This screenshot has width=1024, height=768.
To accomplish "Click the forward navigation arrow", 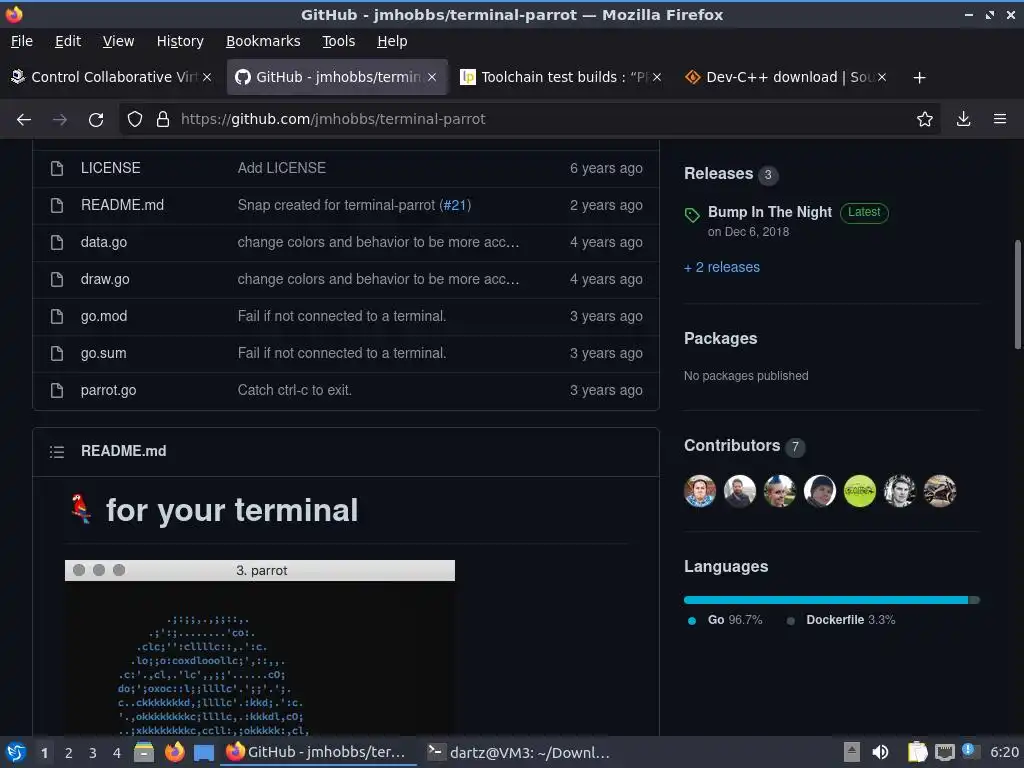I will pyautogui.click(x=59, y=120).
